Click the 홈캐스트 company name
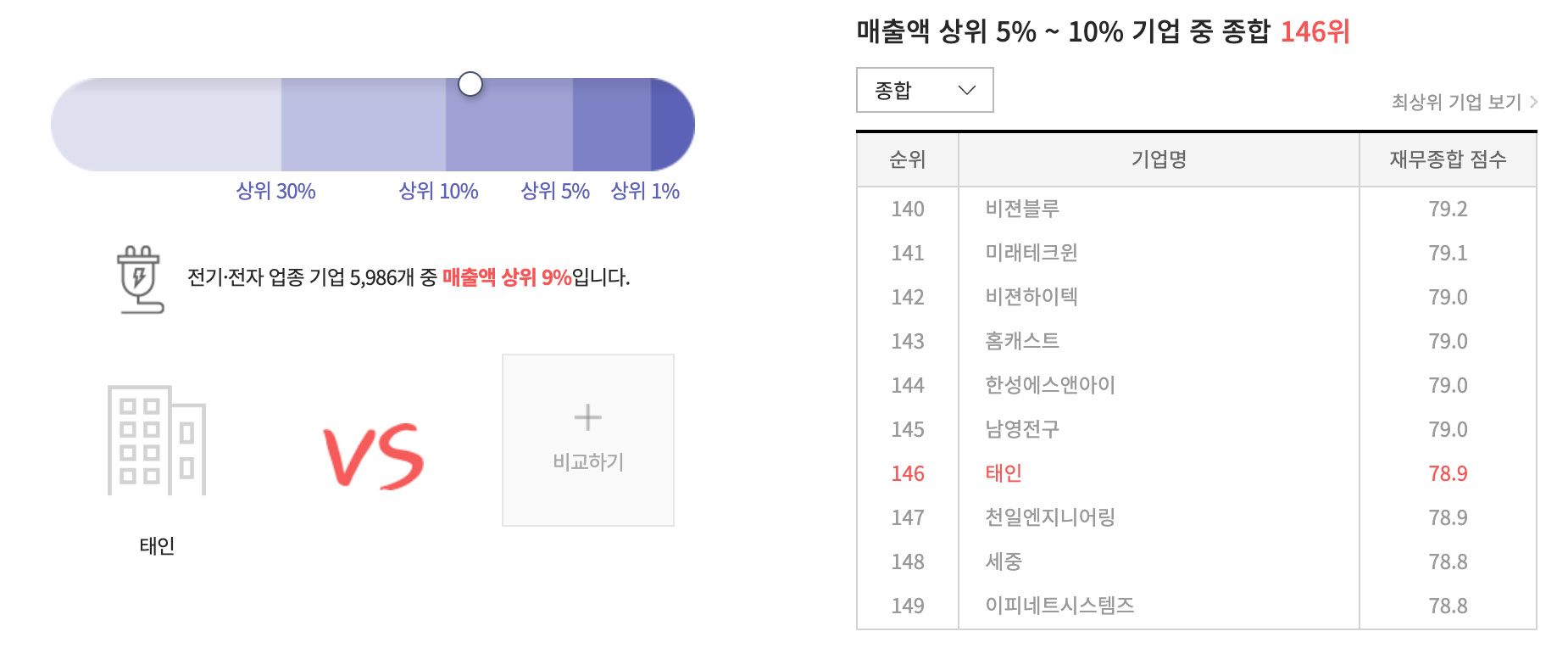Viewport: 1568px width, 648px height. pyautogui.click(x=1022, y=341)
